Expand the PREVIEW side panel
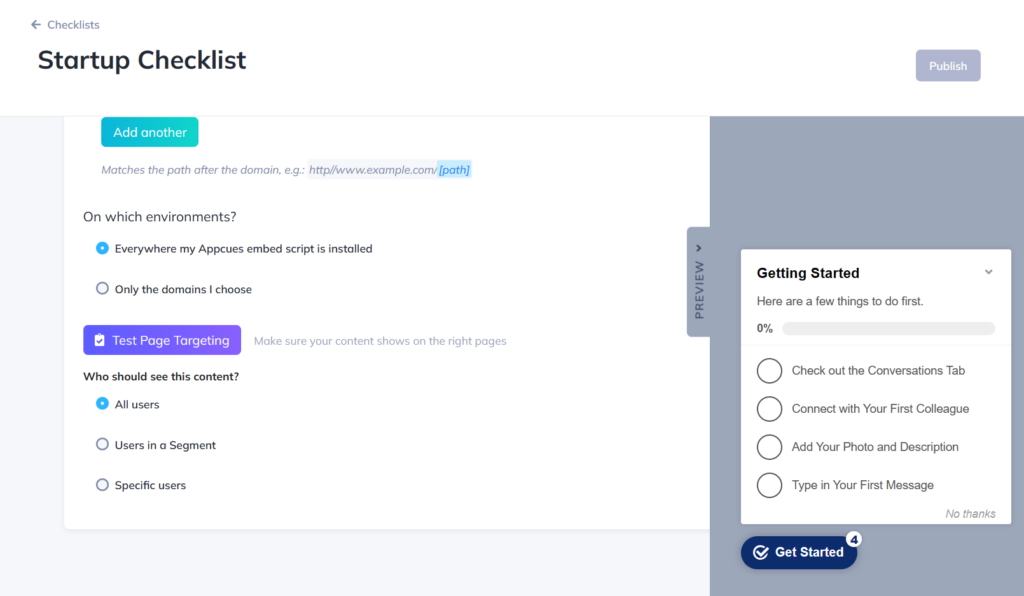 [x=697, y=247]
